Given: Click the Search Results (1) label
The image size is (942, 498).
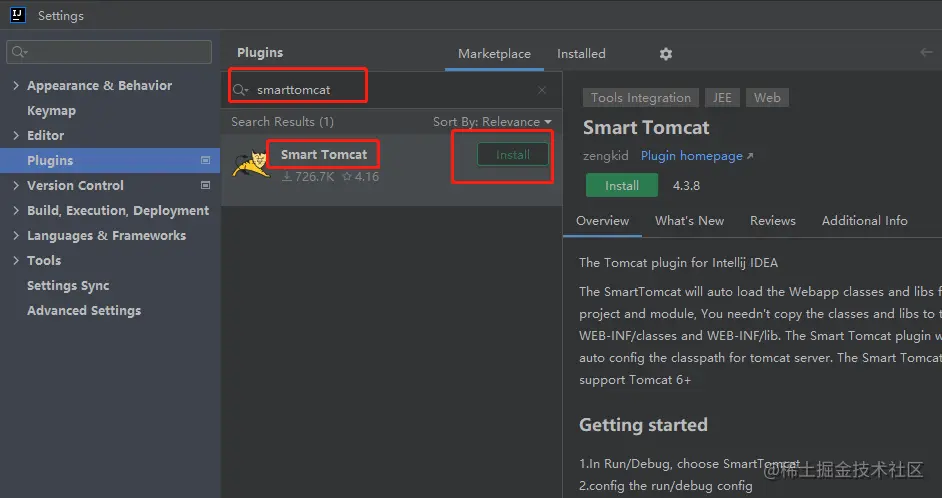Looking at the screenshot, I should 282,122.
